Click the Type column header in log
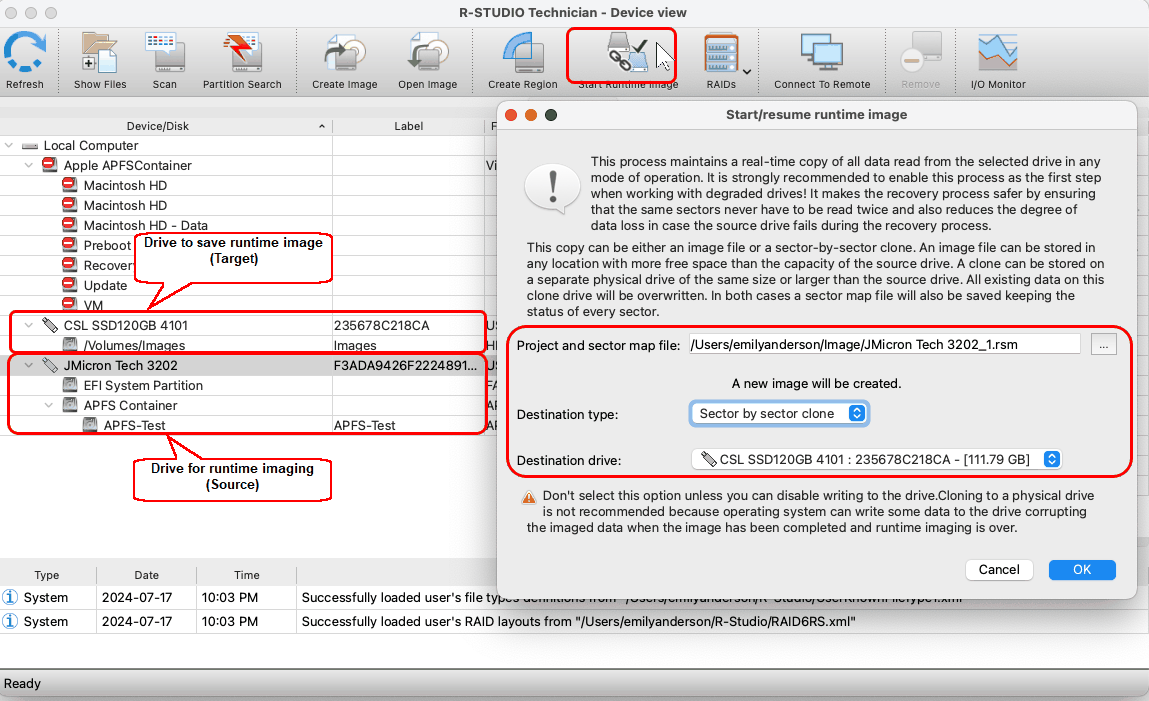The height and width of the screenshot is (701, 1149). coord(47,575)
